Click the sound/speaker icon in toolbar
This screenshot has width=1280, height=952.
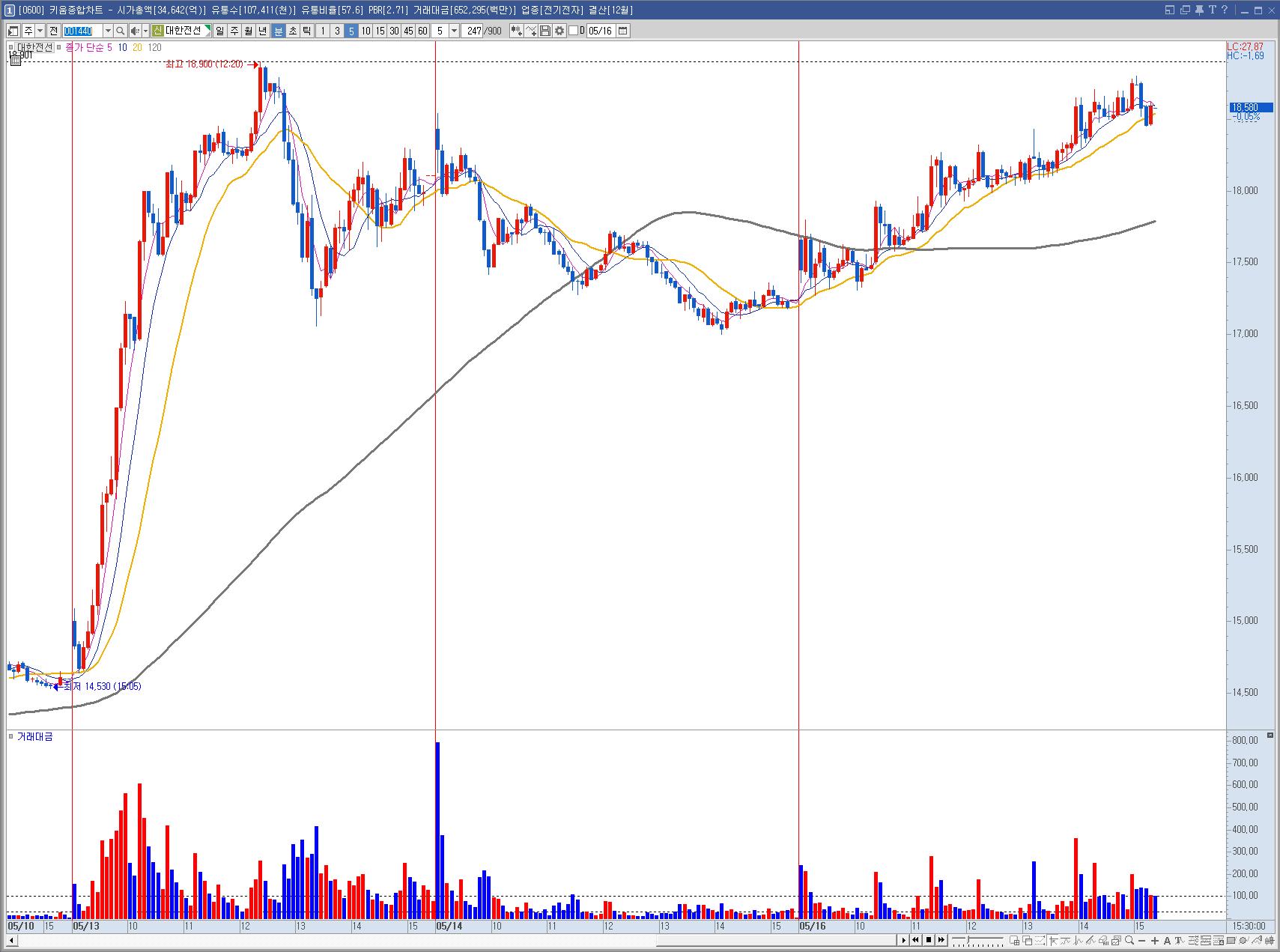135,31
